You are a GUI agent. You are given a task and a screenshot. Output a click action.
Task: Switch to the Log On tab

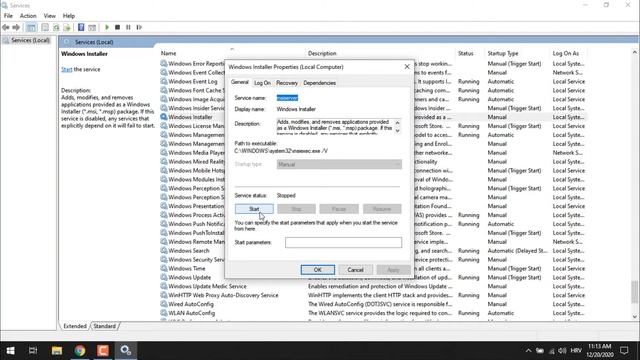[x=262, y=83]
